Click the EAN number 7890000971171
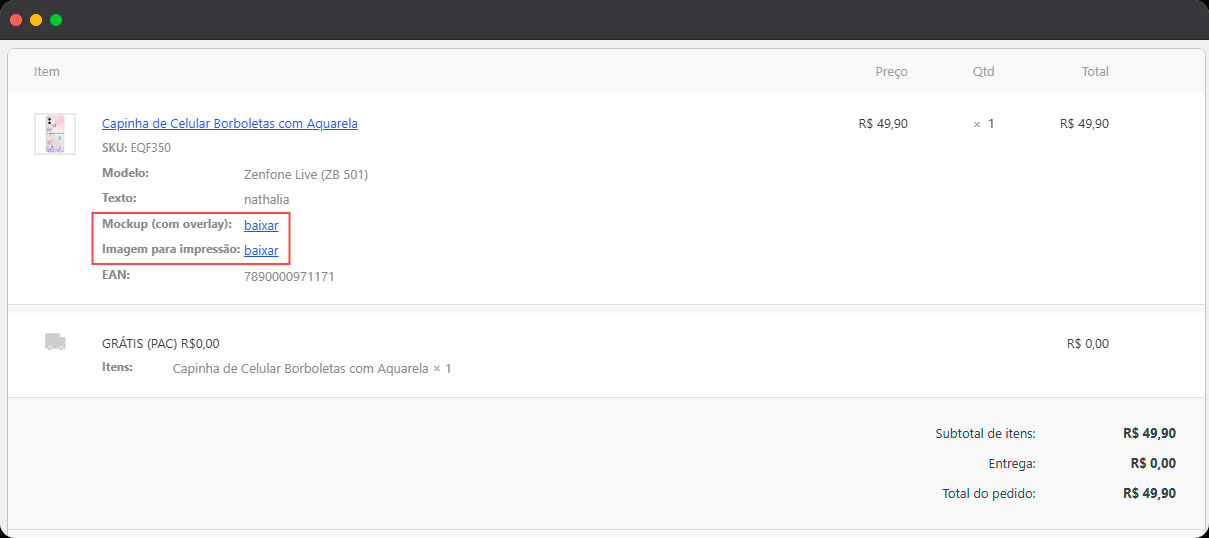This screenshot has height=538, width=1209. point(289,276)
